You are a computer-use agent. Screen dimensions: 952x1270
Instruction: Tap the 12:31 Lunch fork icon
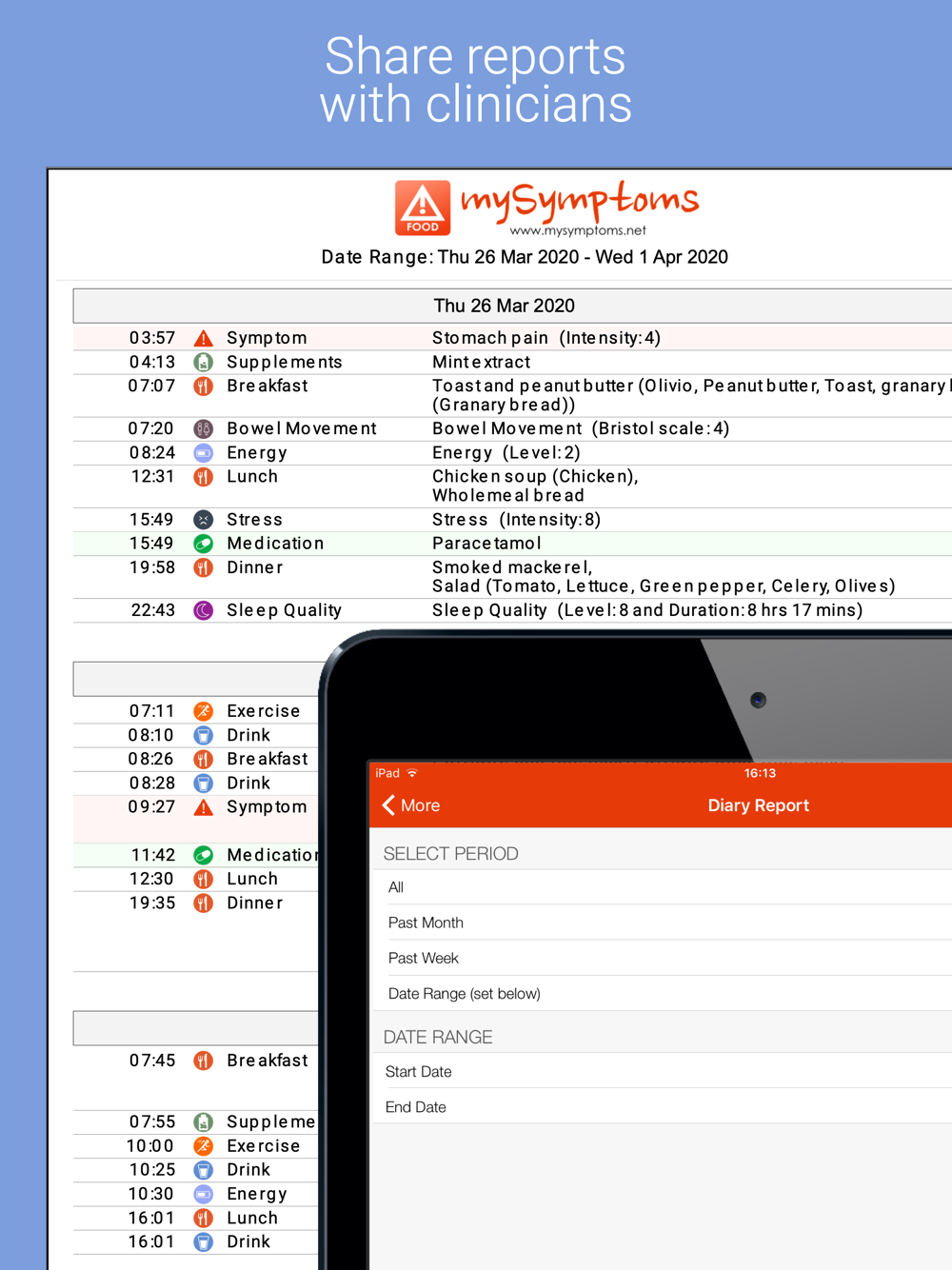(203, 476)
